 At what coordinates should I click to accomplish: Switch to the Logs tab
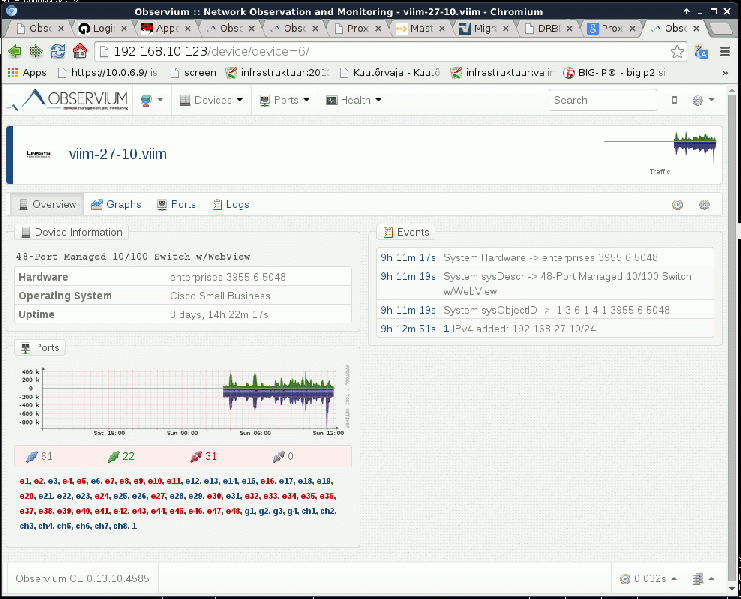(x=231, y=205)
